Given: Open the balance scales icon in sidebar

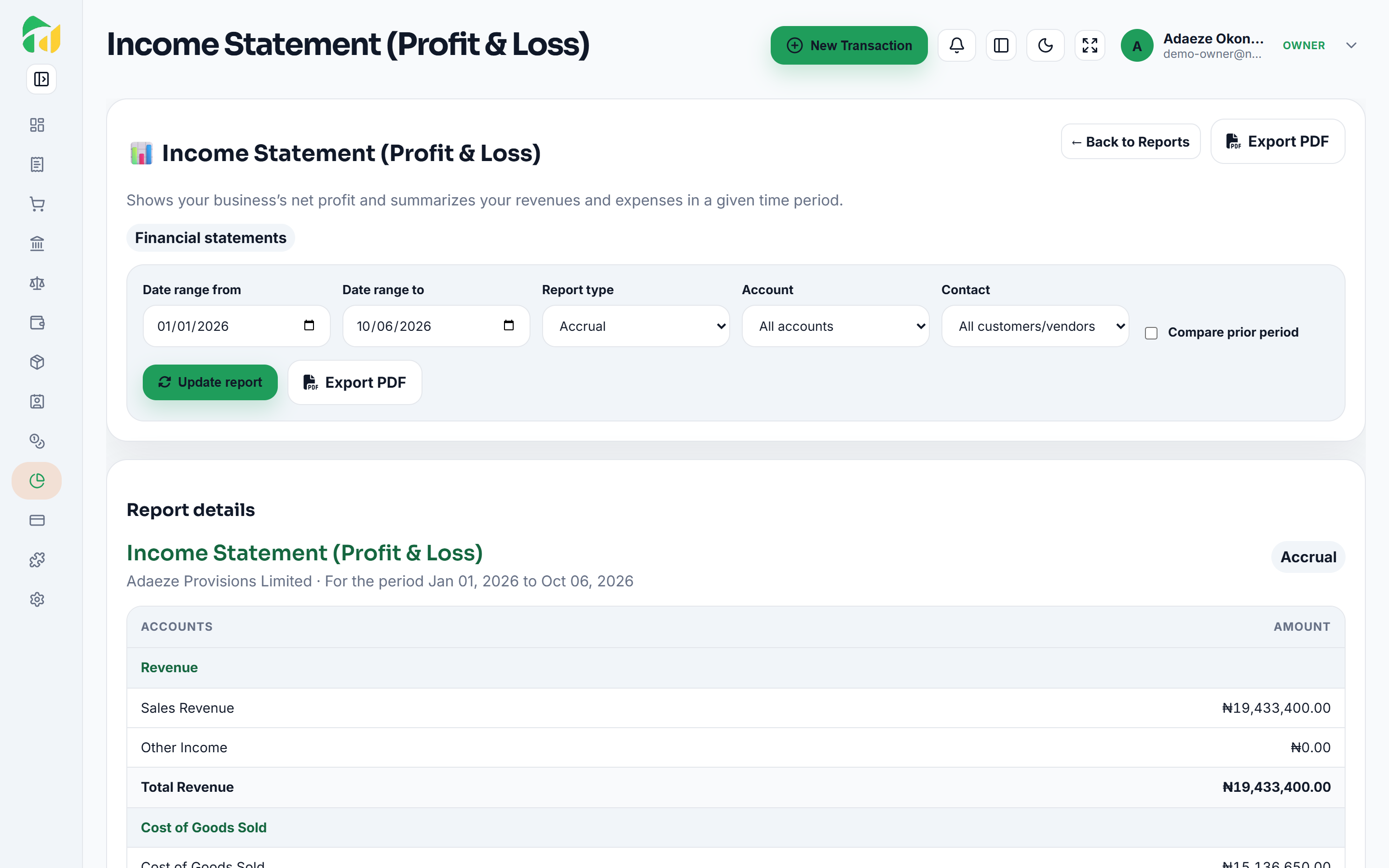Looking at the screenshot, I should tap(37, 284).
